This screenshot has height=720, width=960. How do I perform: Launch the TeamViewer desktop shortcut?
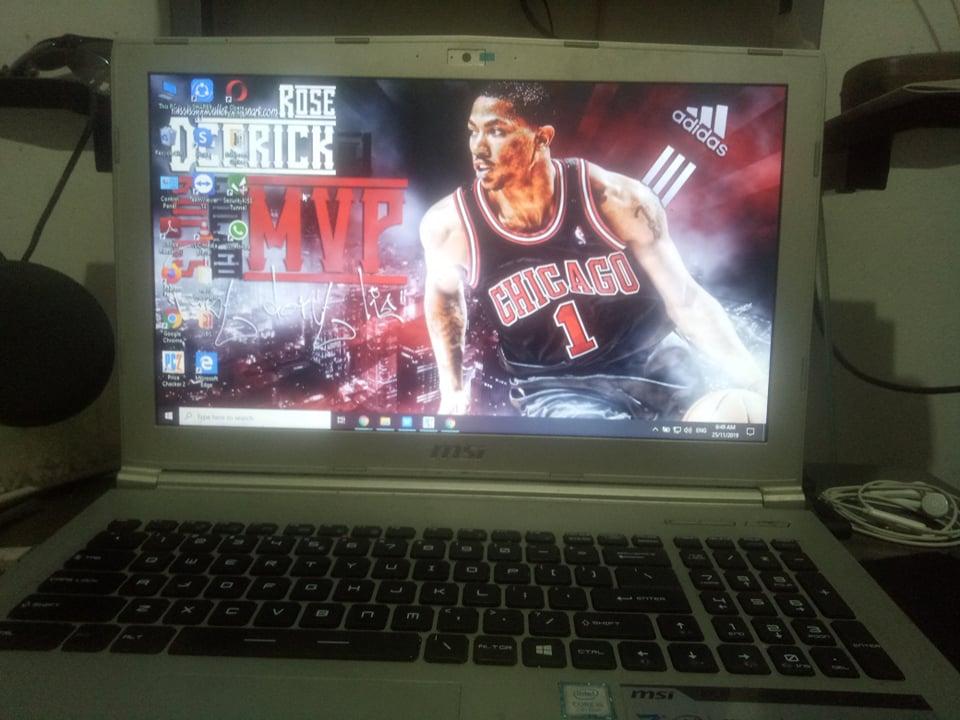pyautogui.click(x=203, y=184)
